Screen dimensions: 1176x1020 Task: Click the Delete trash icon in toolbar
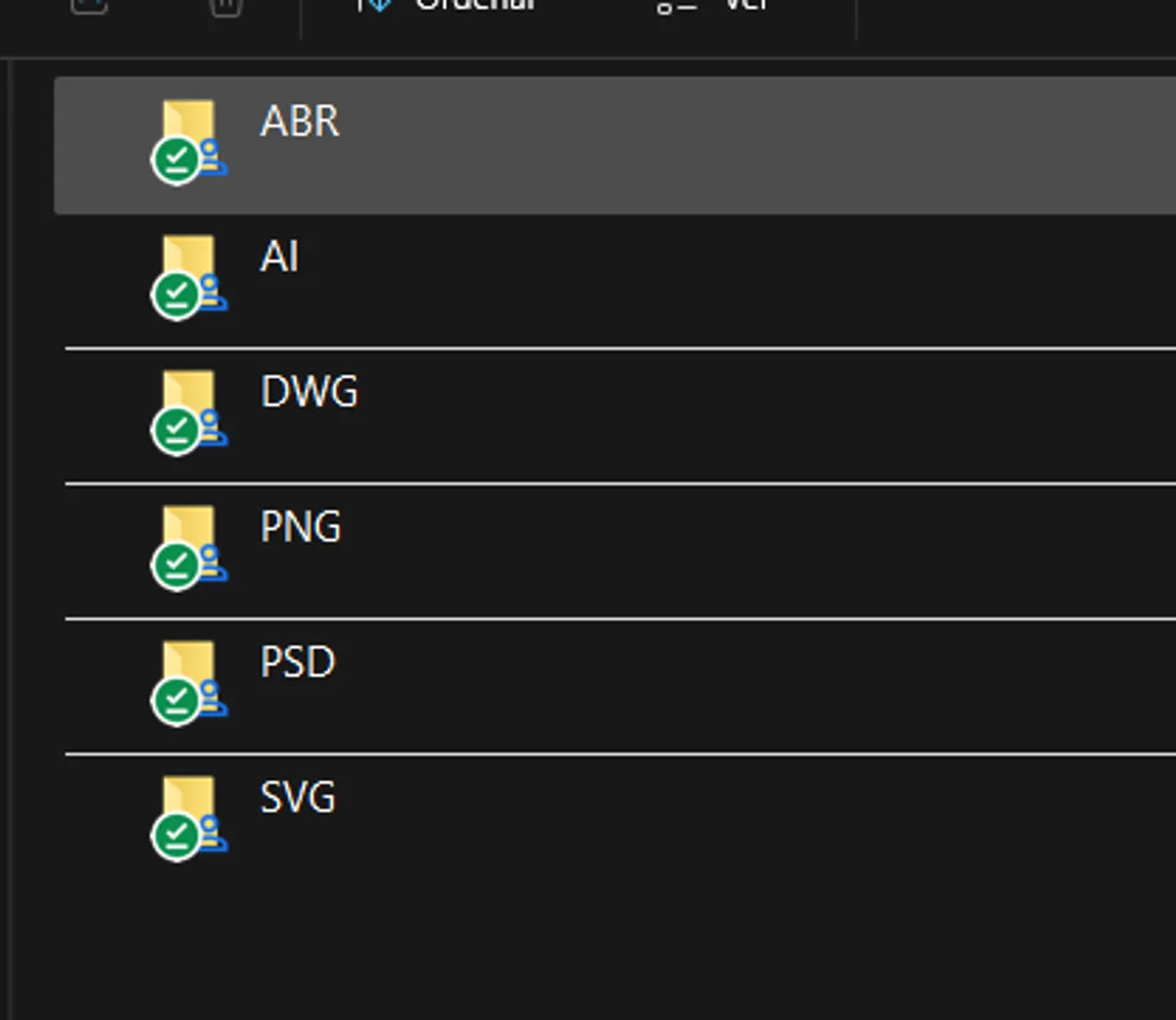click(226, 6)
